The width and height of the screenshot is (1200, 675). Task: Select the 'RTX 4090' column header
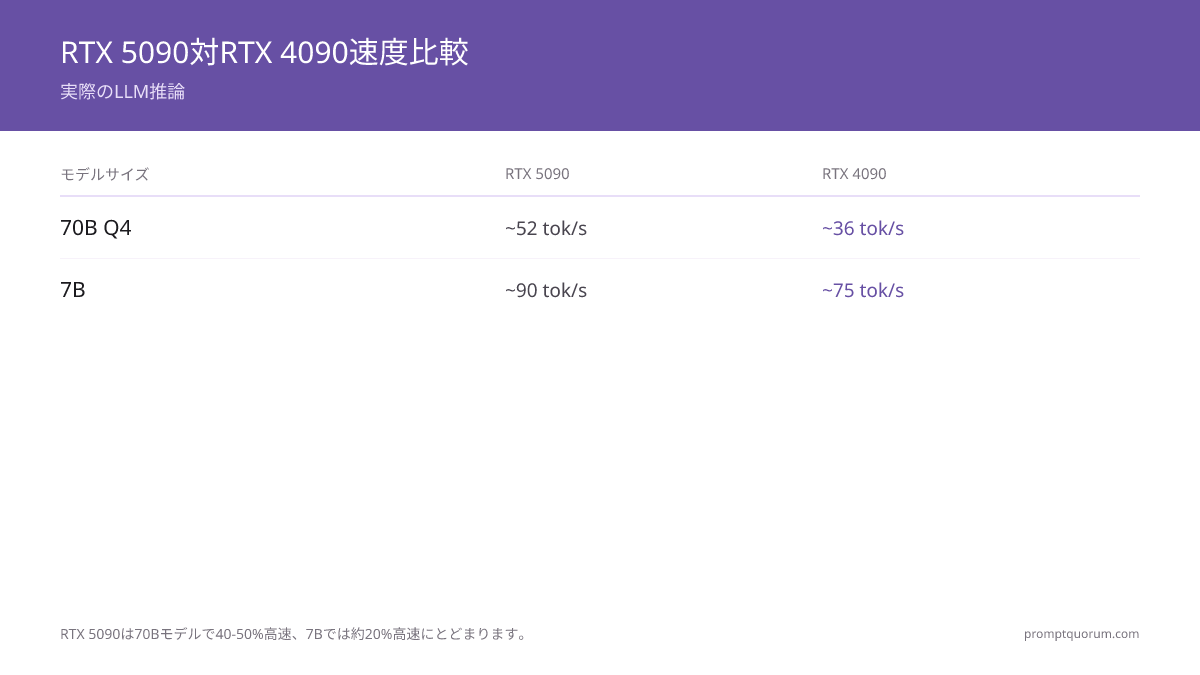[854, 174]
